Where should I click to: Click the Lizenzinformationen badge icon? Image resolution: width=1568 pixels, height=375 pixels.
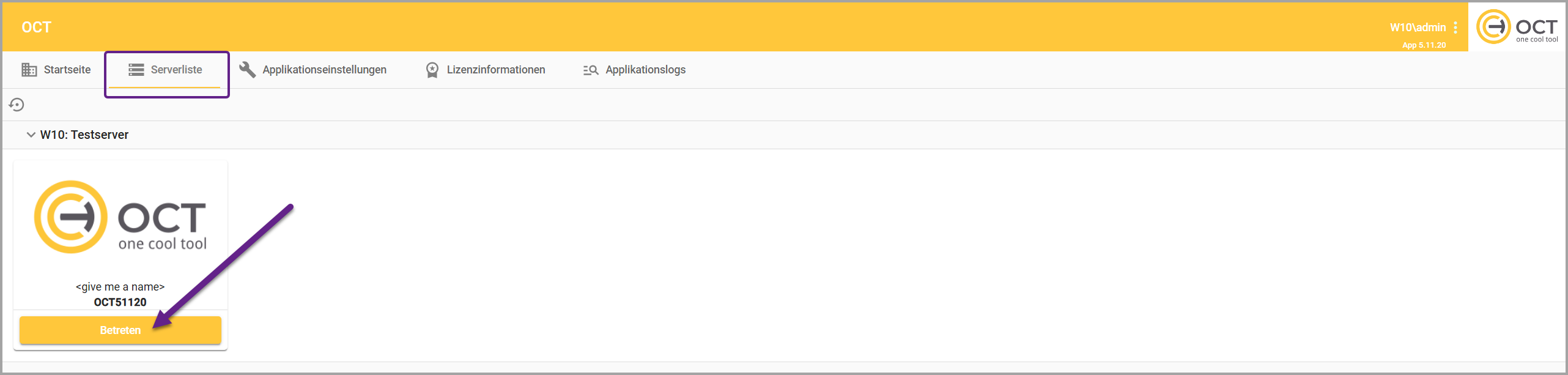click(432, 70)
